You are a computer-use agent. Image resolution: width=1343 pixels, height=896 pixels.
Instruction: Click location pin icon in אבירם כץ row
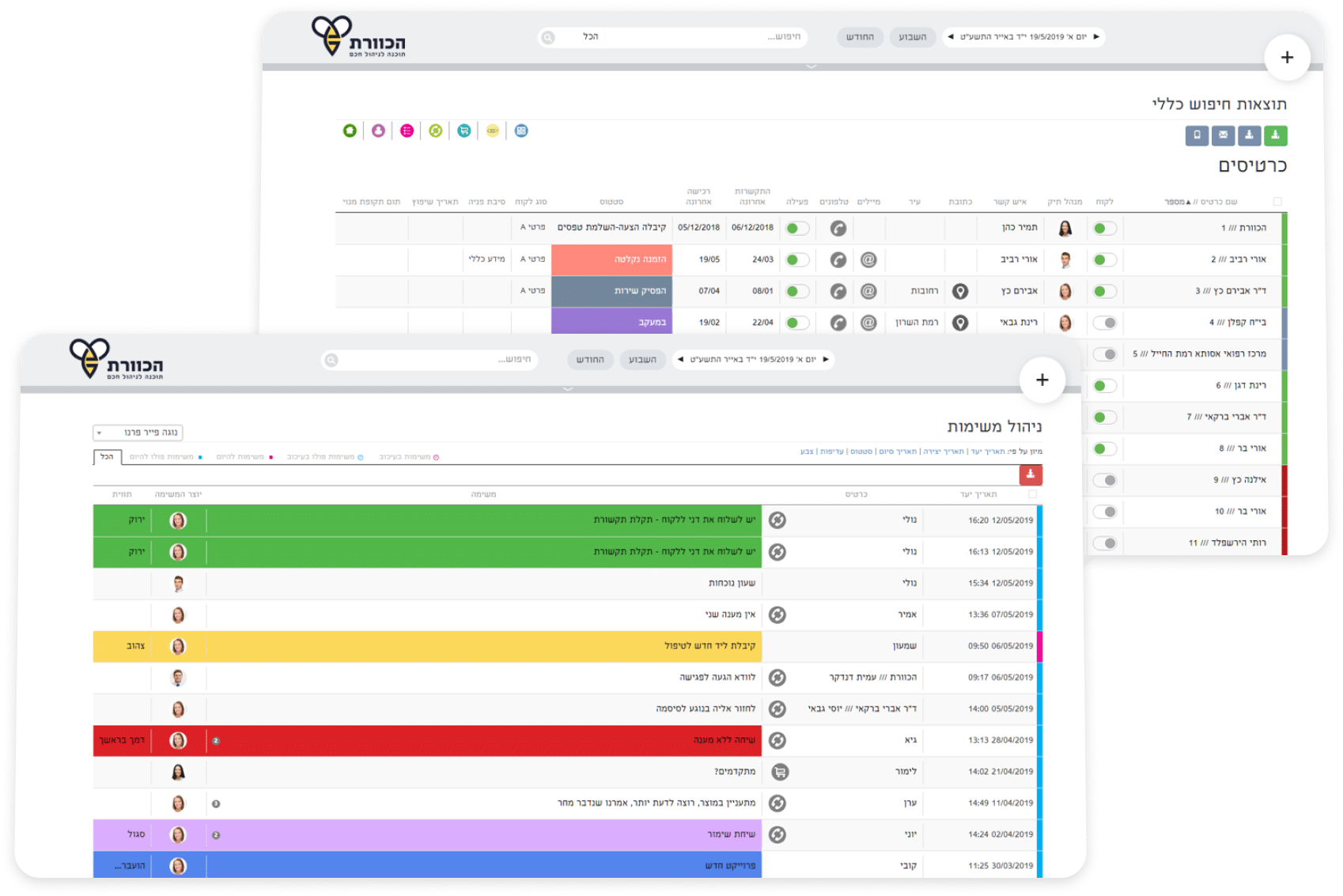point(960,291)
